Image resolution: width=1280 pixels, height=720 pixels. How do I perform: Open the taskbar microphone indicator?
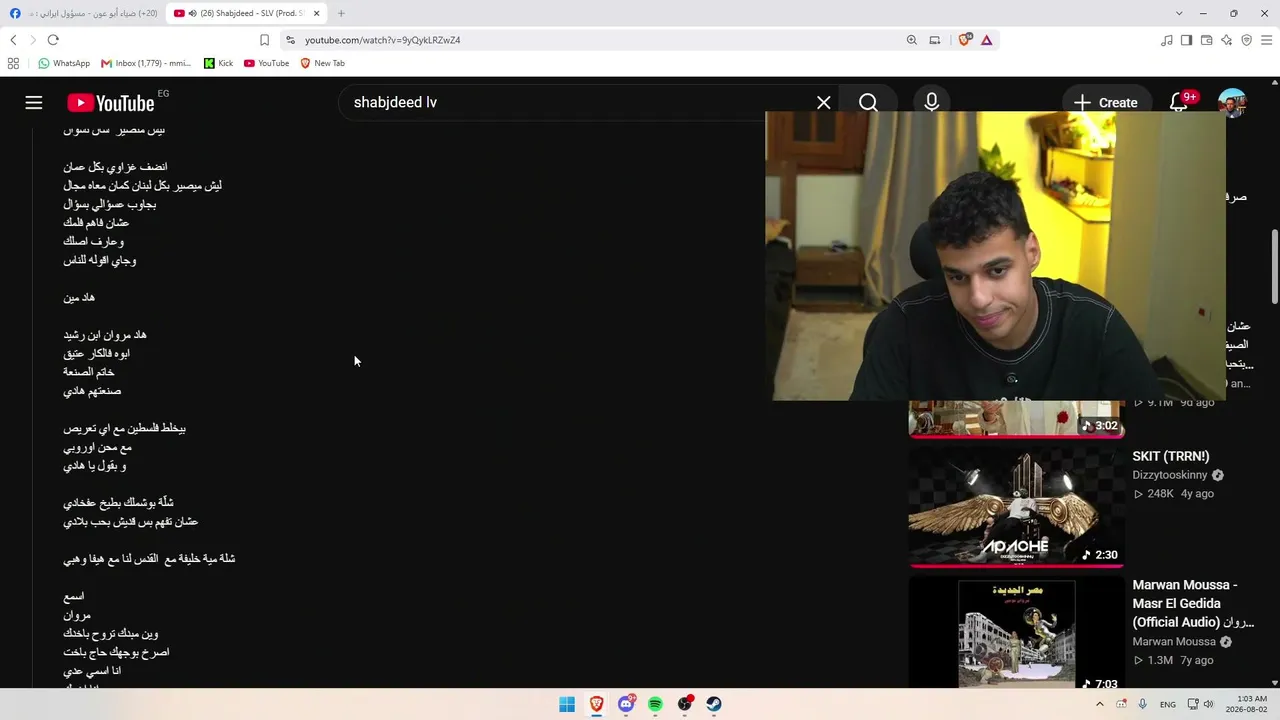pyautogui.click(x=1142, y=704)
